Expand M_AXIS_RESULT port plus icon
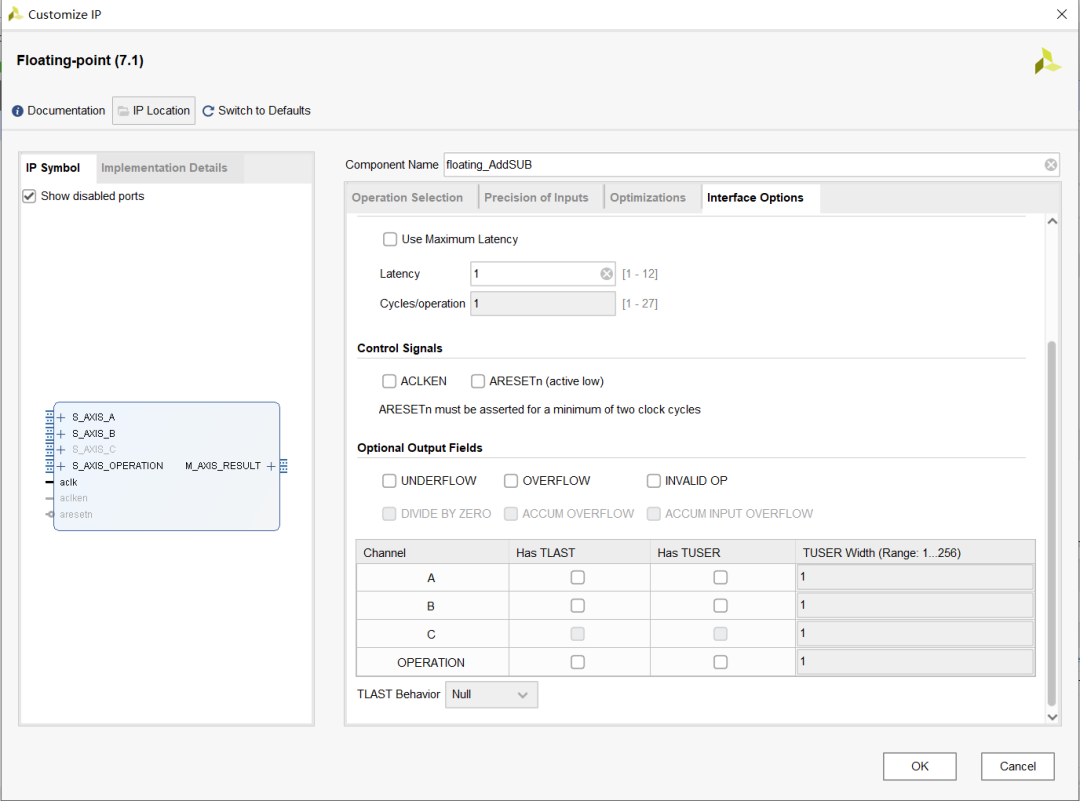Image resolution: width=1080 pixels, height=801 pixels. pyautogui.click(x=271, y=466)
